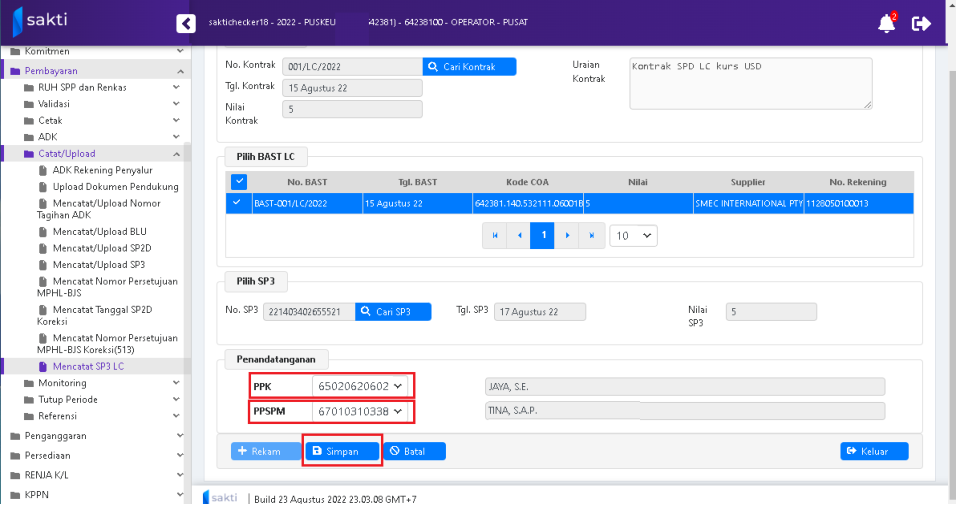Open the rows-per-page dropdown showing 10
Image resolution: width=956 pixels, height=506 pixels.
pos(633,236)
